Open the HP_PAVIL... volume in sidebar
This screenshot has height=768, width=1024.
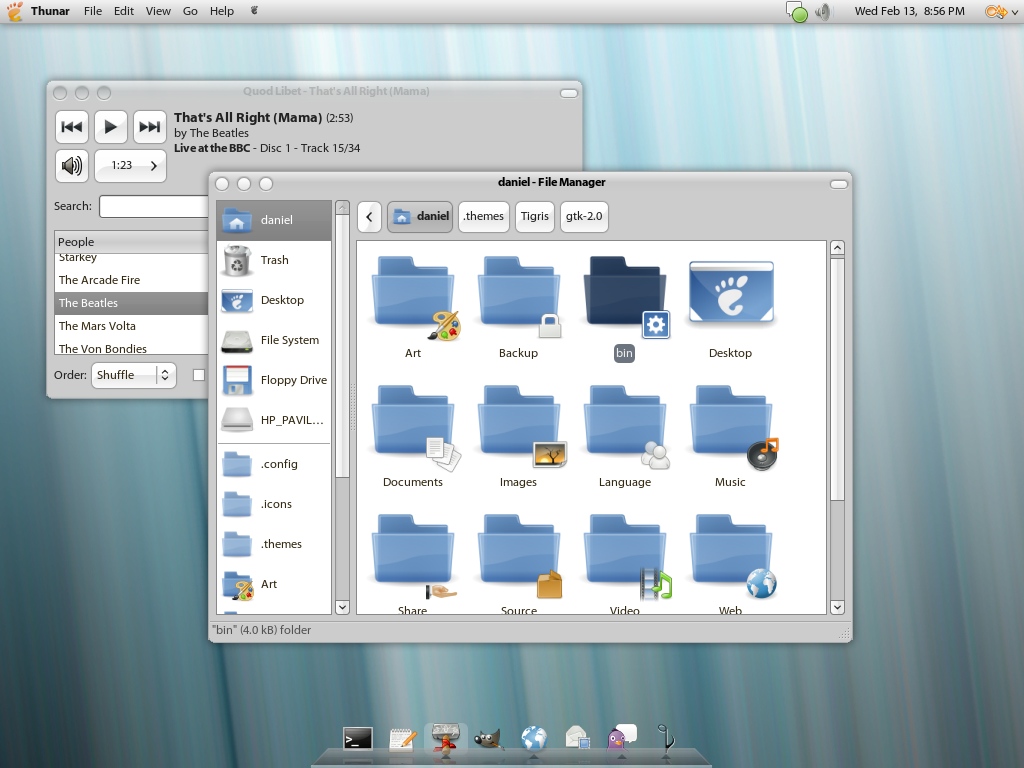[x=274, y=420]
